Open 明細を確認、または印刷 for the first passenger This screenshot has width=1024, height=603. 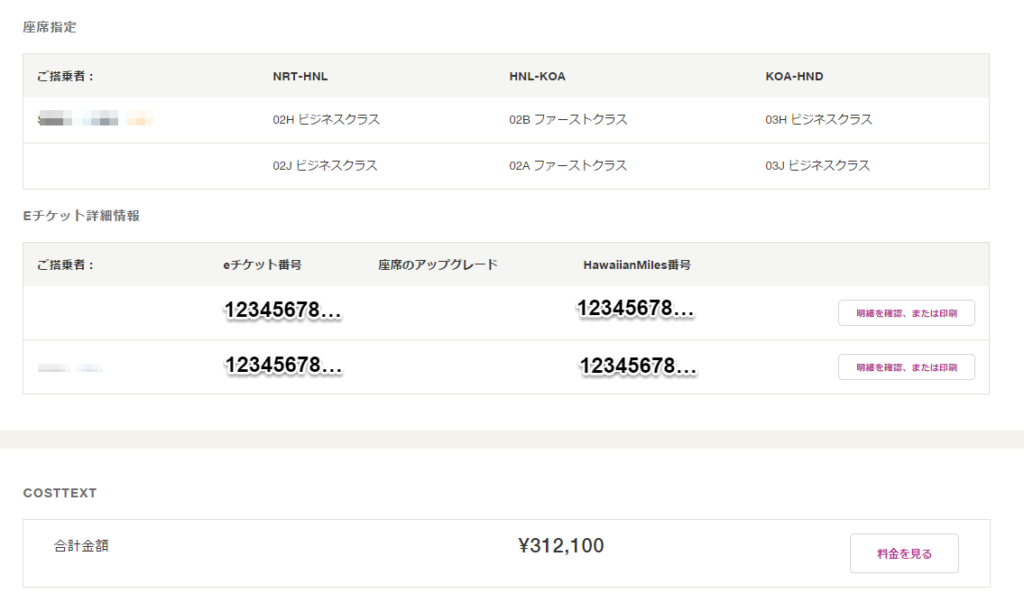pyautogui.click(x=906, y=313)
